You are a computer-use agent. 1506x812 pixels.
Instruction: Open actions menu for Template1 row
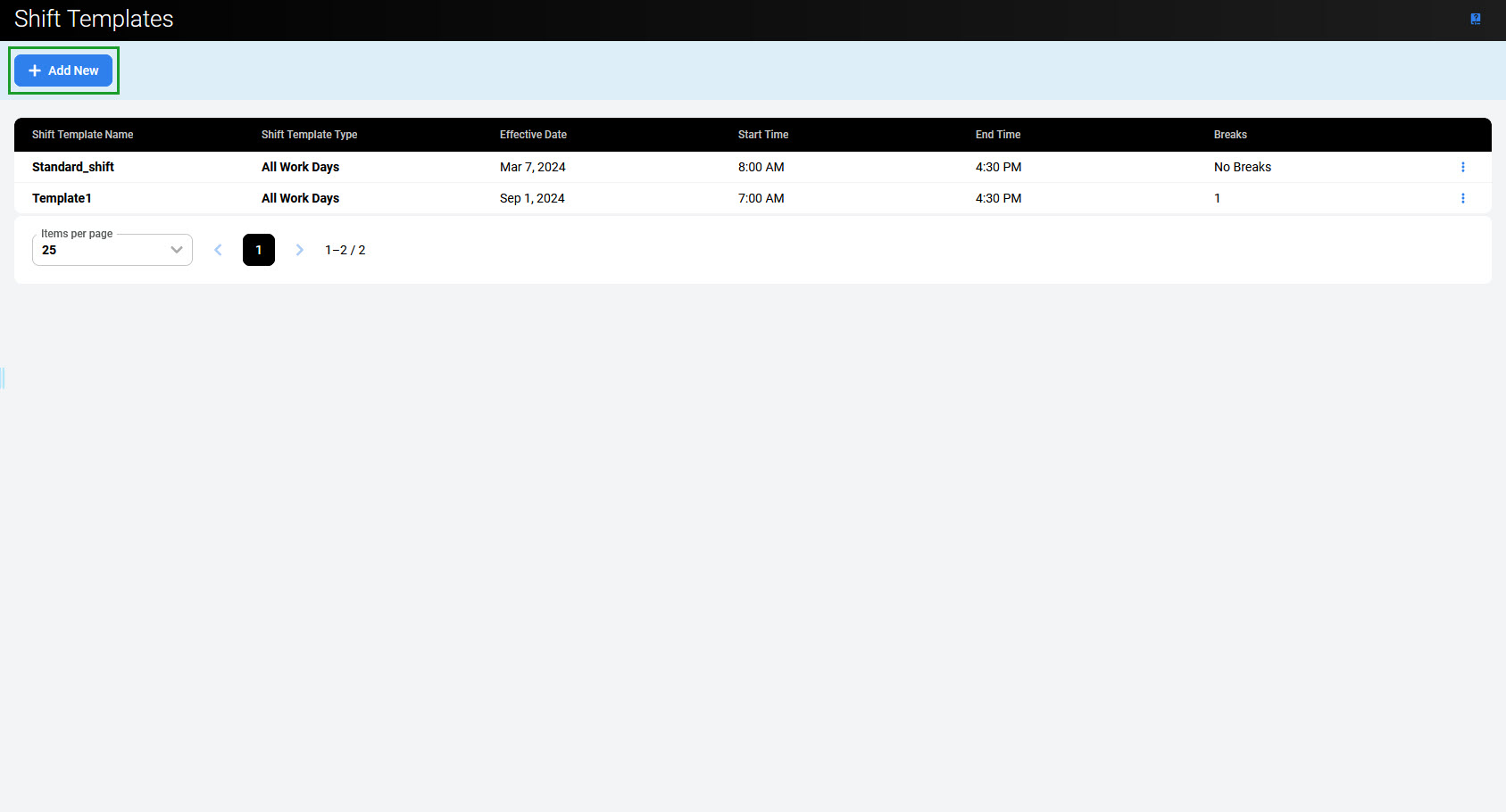click(1462, 198)
